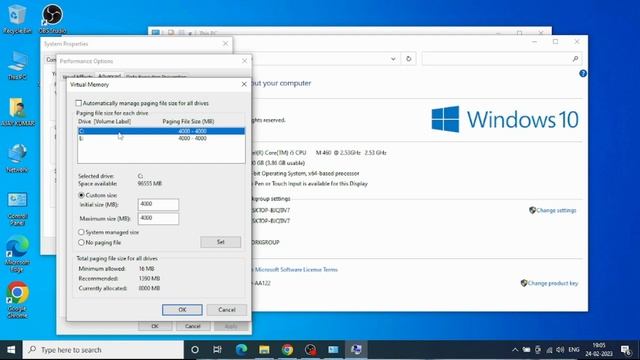
Task: Open the network tray icon
Action: tap(549, 350)
